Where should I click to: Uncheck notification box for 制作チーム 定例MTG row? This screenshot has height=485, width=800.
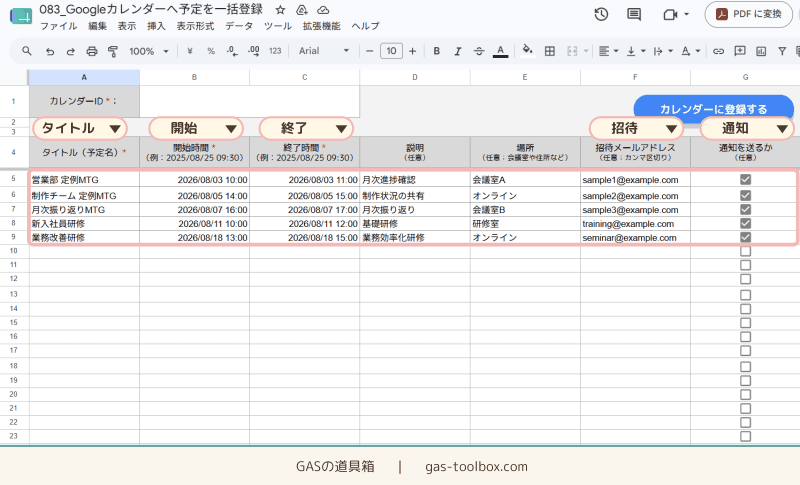click(x=745, y=195)
